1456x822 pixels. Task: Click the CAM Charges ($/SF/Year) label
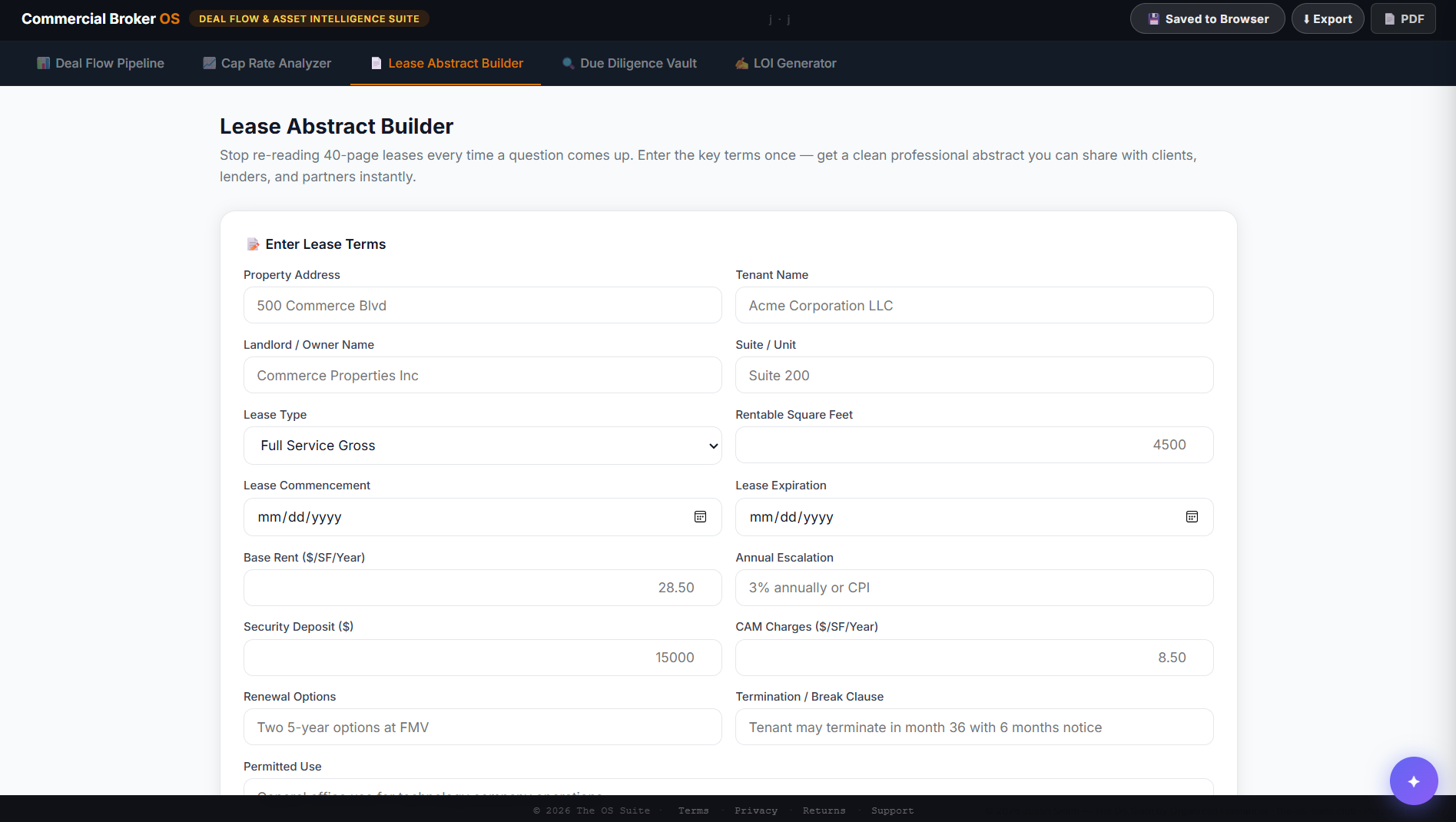(807, 627)
